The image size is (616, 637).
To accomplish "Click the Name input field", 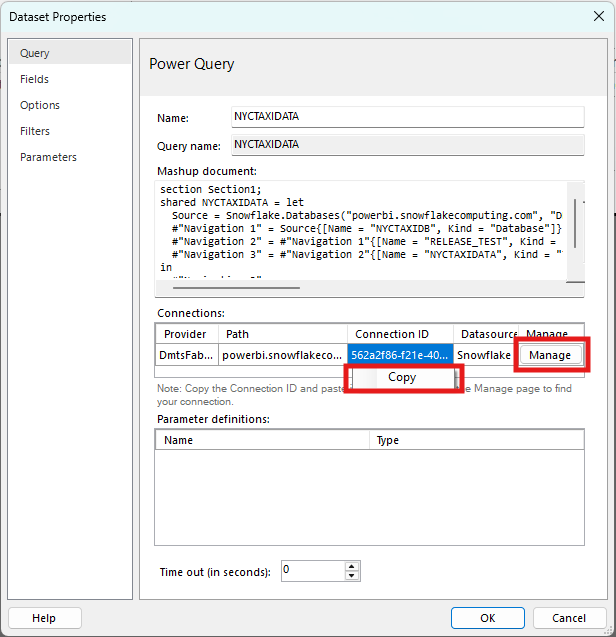I will (x=408, y=117).
